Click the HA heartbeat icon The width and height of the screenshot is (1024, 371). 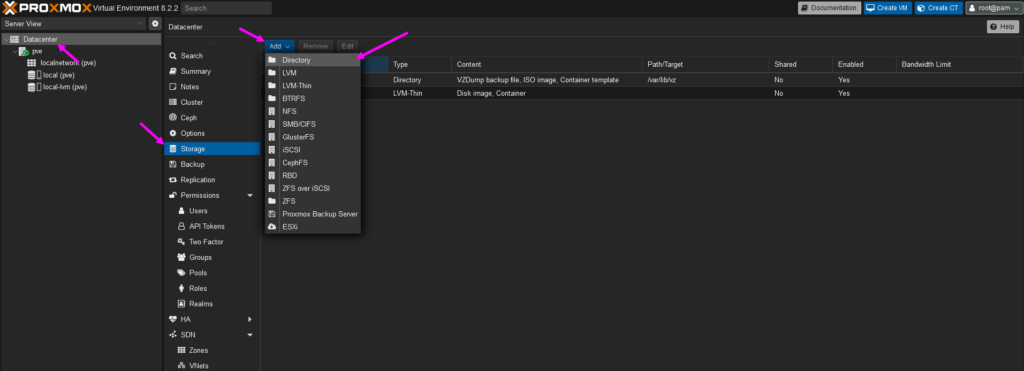click(173, 319)
